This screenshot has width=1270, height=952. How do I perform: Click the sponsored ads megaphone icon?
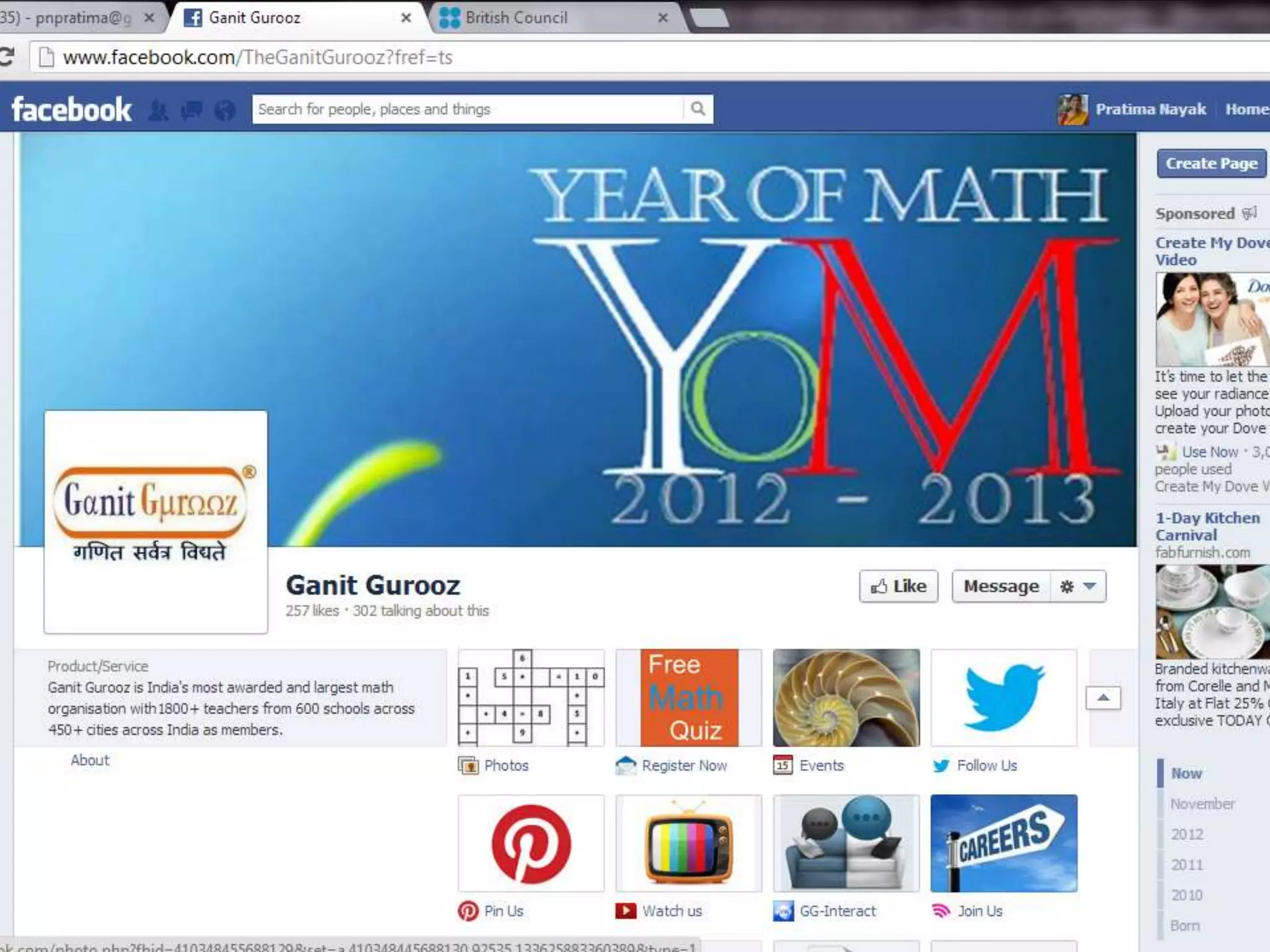point(1249,213)
